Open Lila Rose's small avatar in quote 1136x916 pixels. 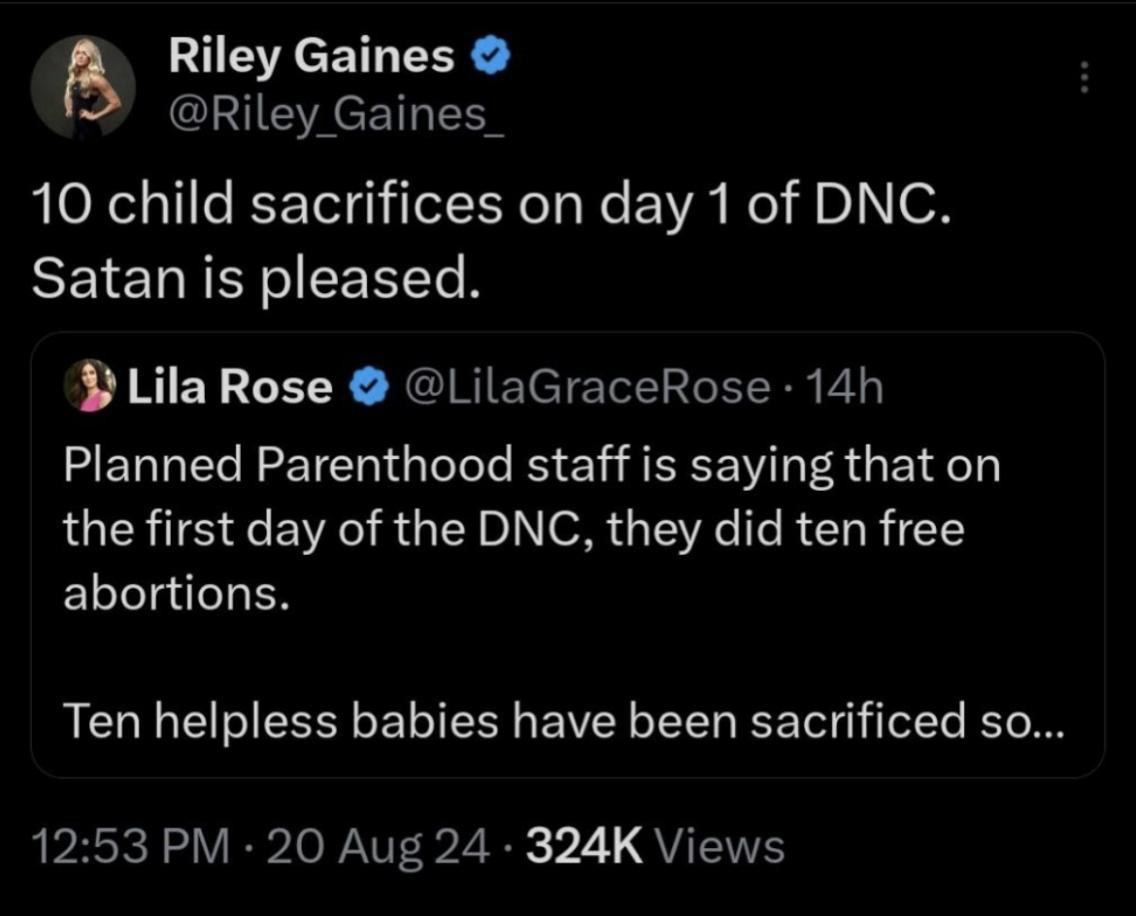pos(89,386)
